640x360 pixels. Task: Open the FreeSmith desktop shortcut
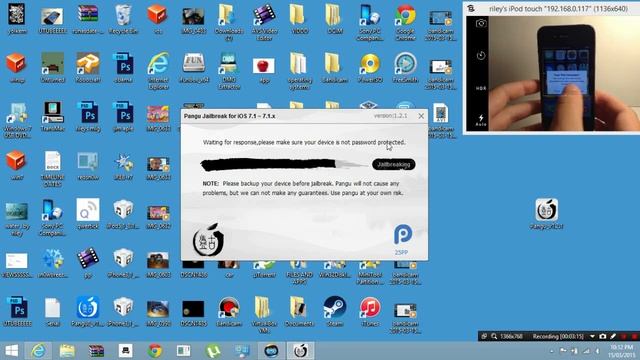point(405,68)
